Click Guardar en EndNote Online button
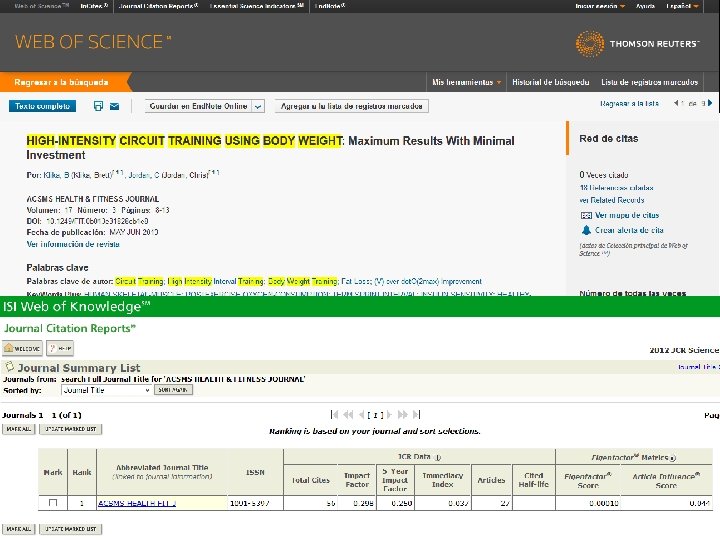The width and height of the screenshot is (720, 540). pyautogui.click(x=198, y=106)
